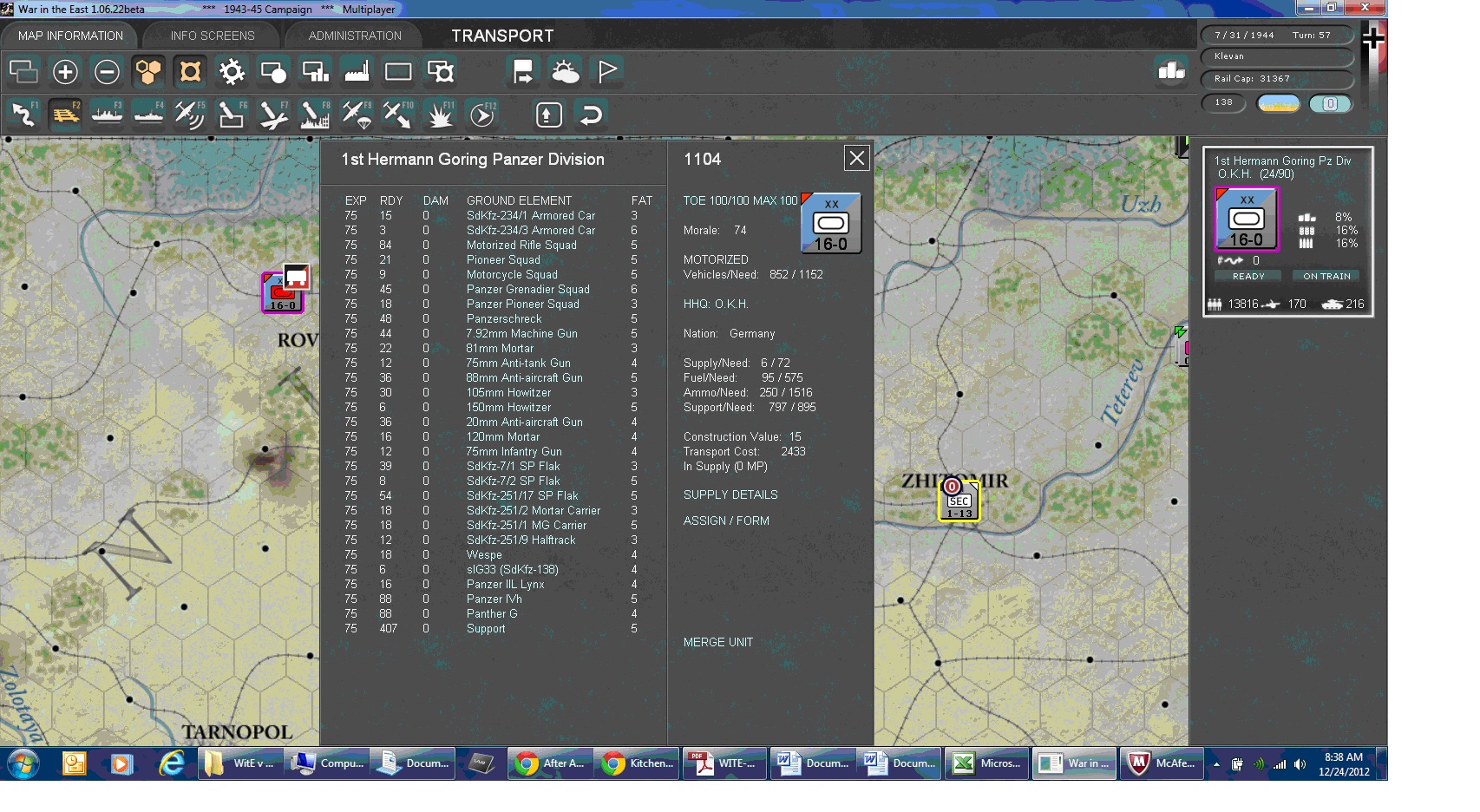Image resolution: width=1480 pixels, height=812 pixels.
Task: Click the 16-0 counter in right unit panel
Action: click(1247, 219)
